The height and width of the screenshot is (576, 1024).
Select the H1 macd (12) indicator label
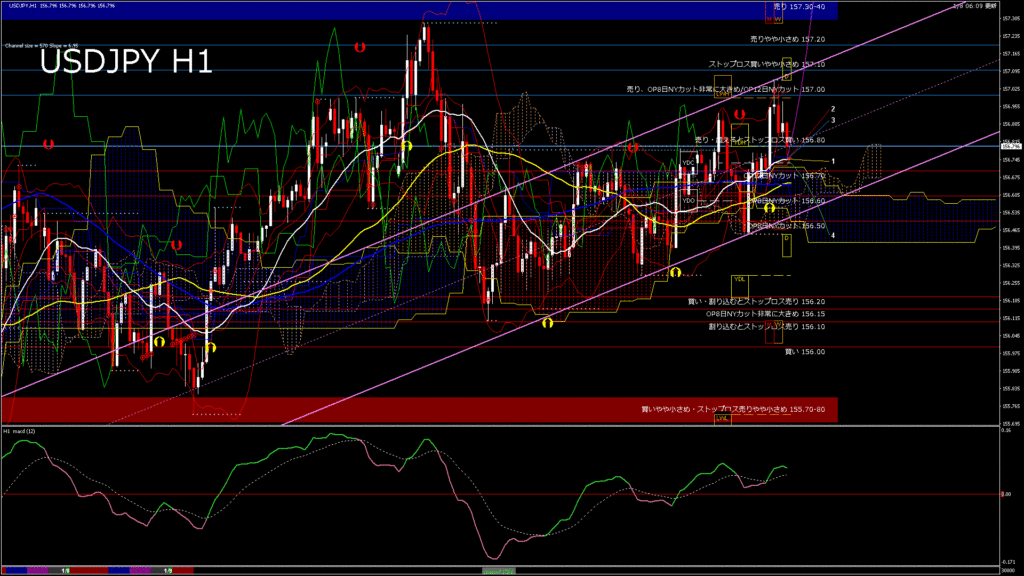20,431
